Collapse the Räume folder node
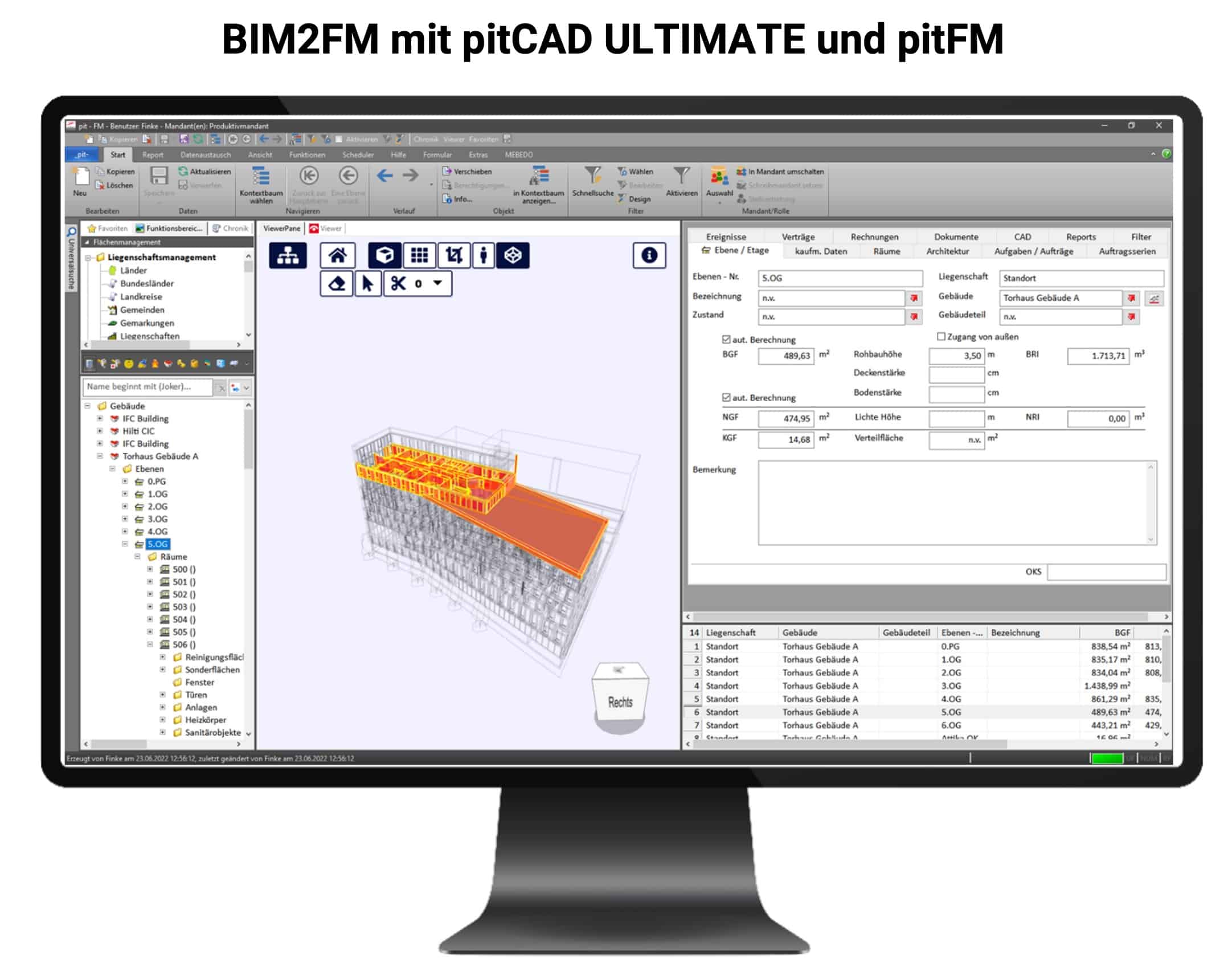The image size is (1232, 979). pyautogui.click(x=137, y=557)
